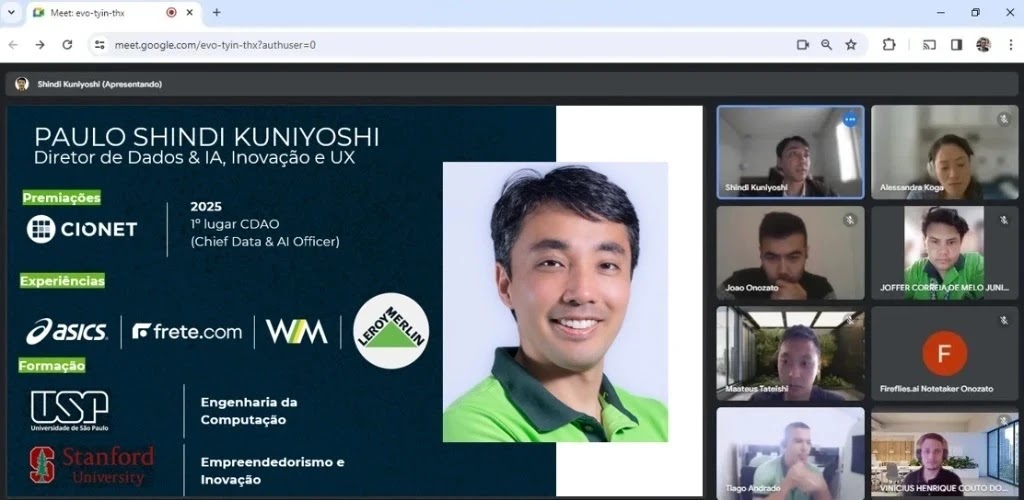Expand the tab search dropdown arrow
The image size is (1024, 500).
[11, 12]
